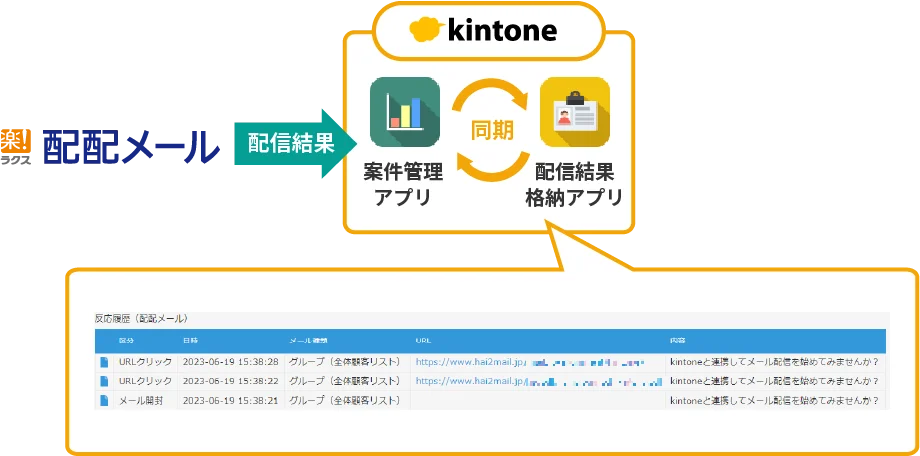The width and height of the screenshot is (920, 456).
Task: Open the record icon for the メール開封 row
Action: 104,400
